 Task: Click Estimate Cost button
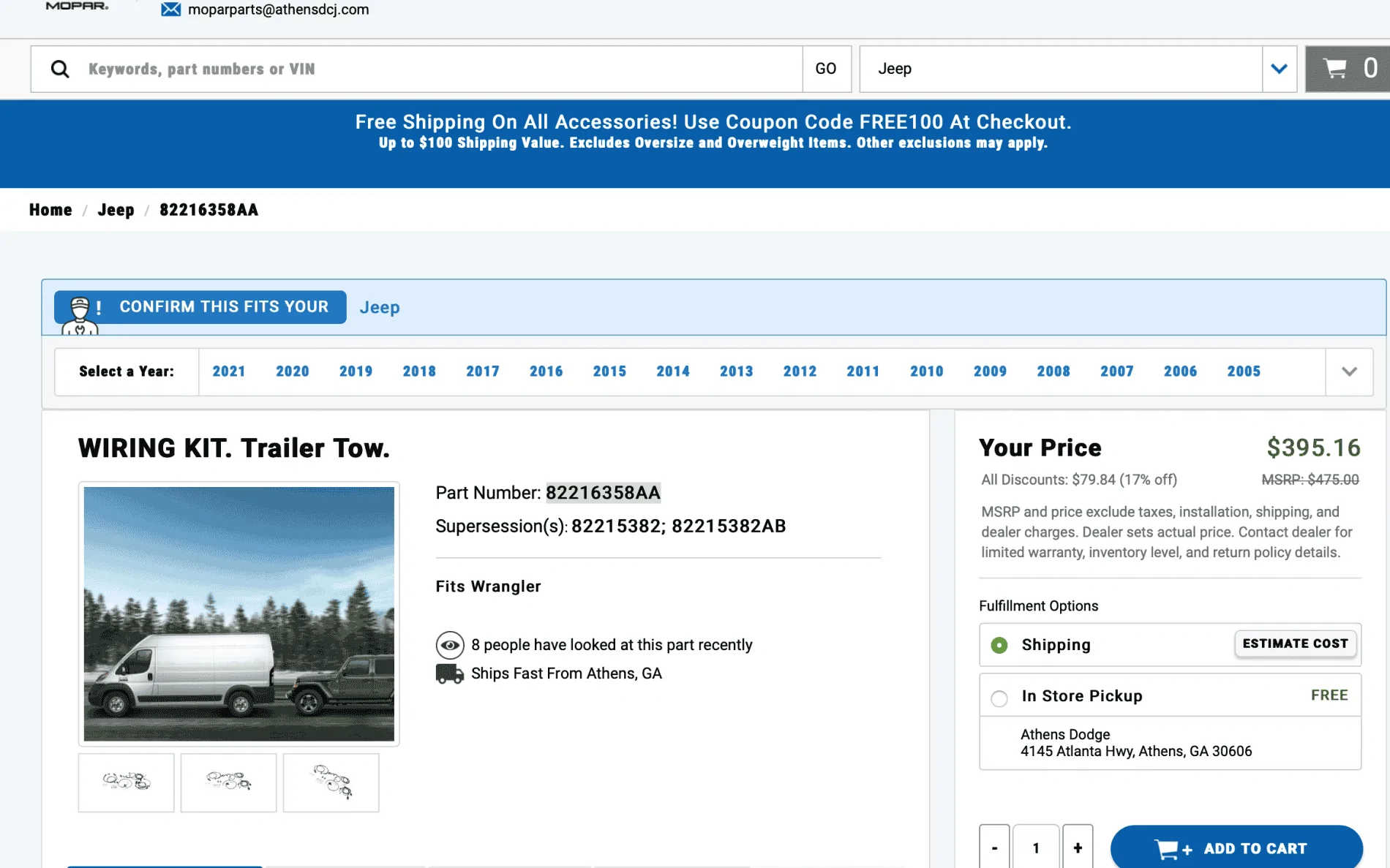[1295, 644]
